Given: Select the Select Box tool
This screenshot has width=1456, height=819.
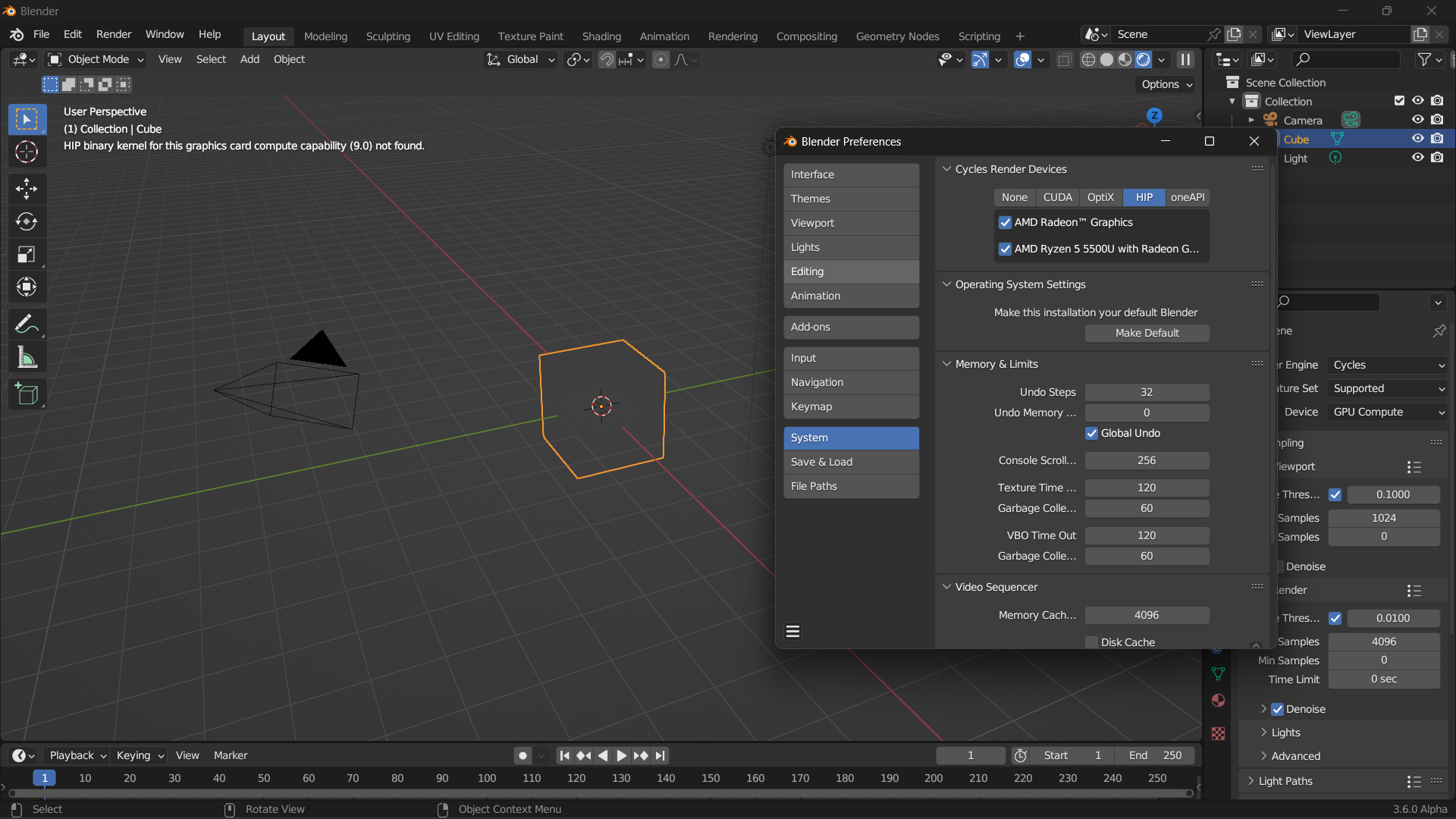Looking at the screenshot, I should (x=27, y=119).
